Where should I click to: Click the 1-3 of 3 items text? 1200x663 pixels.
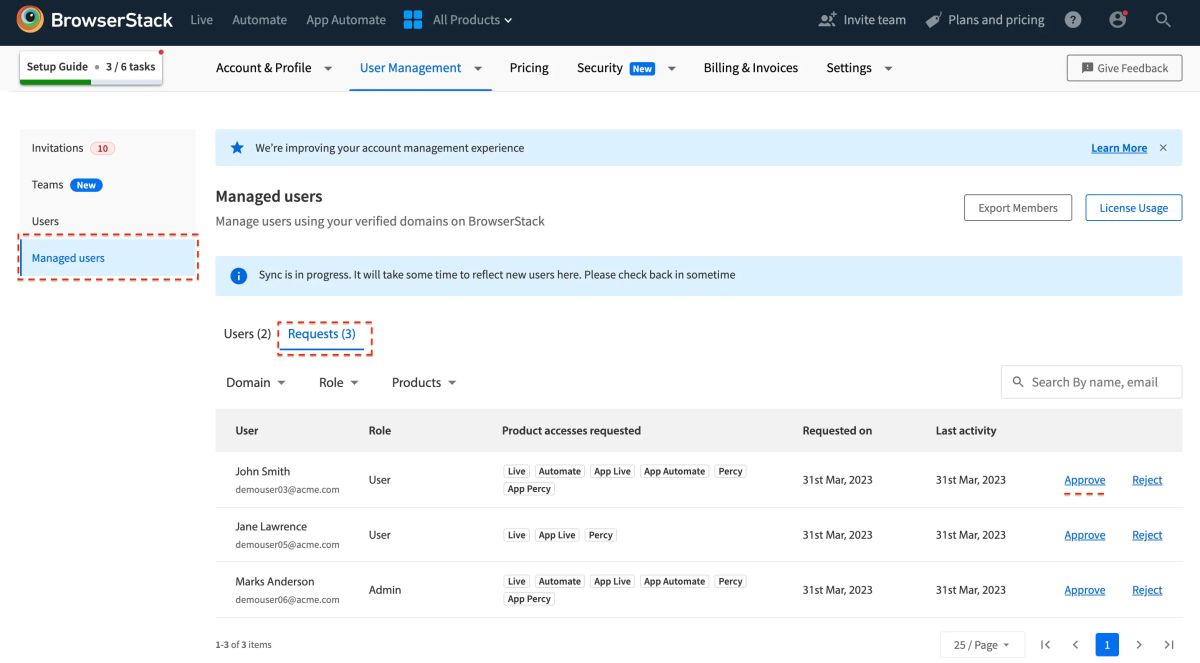[x=243, y=645]
